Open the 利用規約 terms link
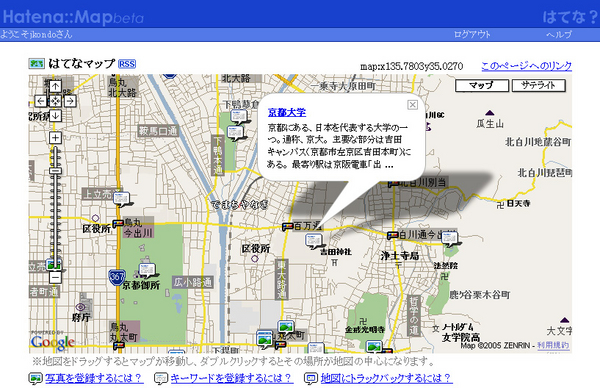This screenshot has height=388, width=600. tap(553, 345)
